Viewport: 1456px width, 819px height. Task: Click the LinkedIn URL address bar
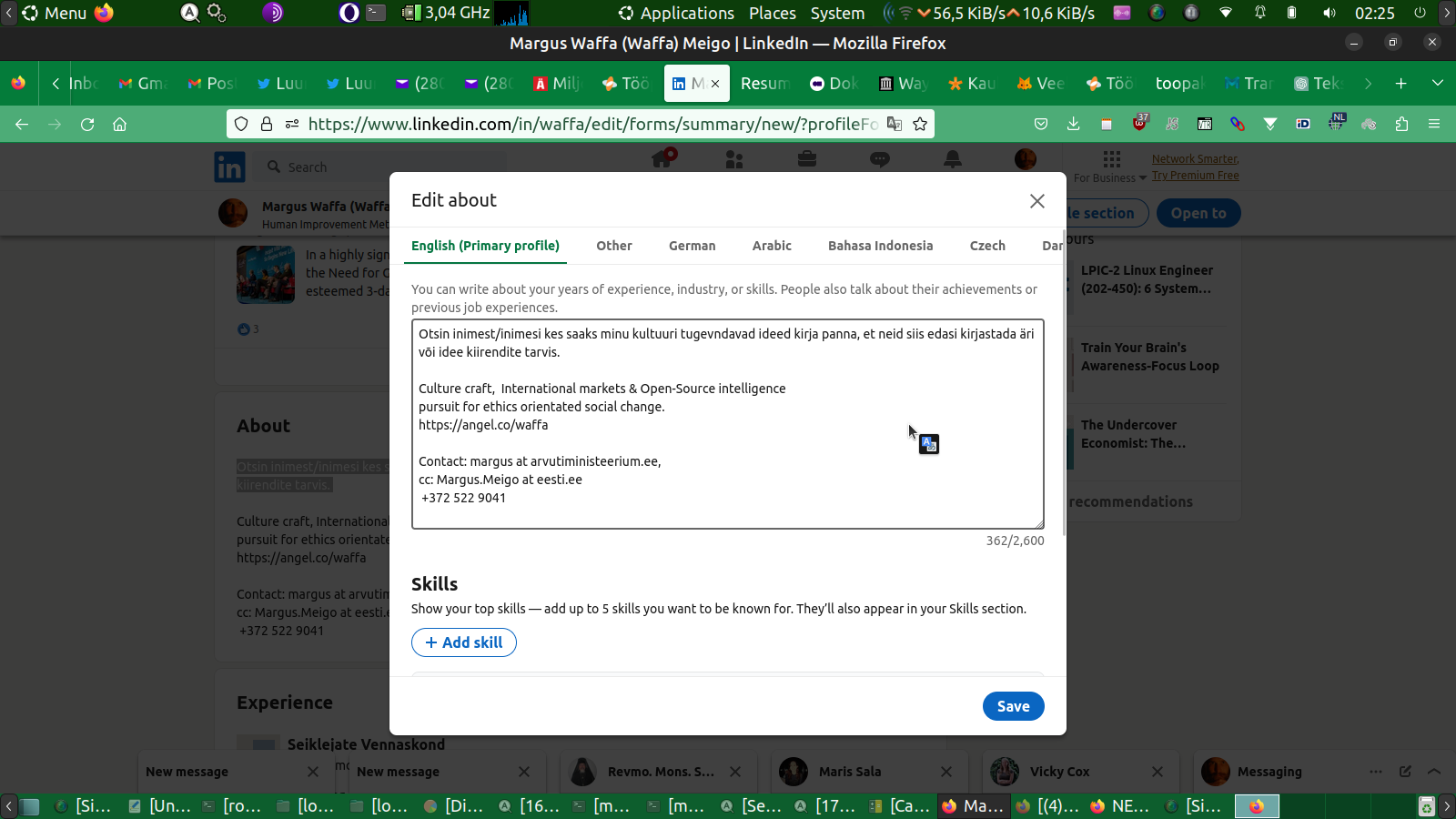(591, 125)
